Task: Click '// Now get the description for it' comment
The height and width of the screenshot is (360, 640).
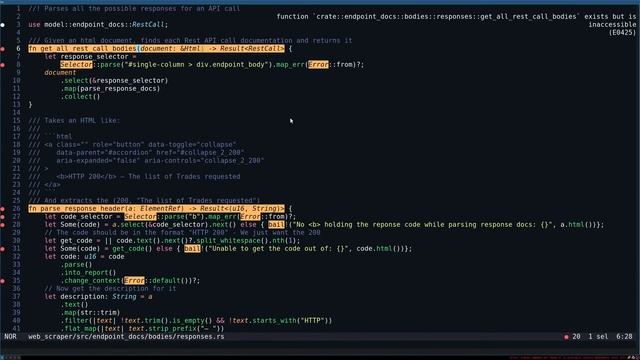Action: [x=110, y=289]
